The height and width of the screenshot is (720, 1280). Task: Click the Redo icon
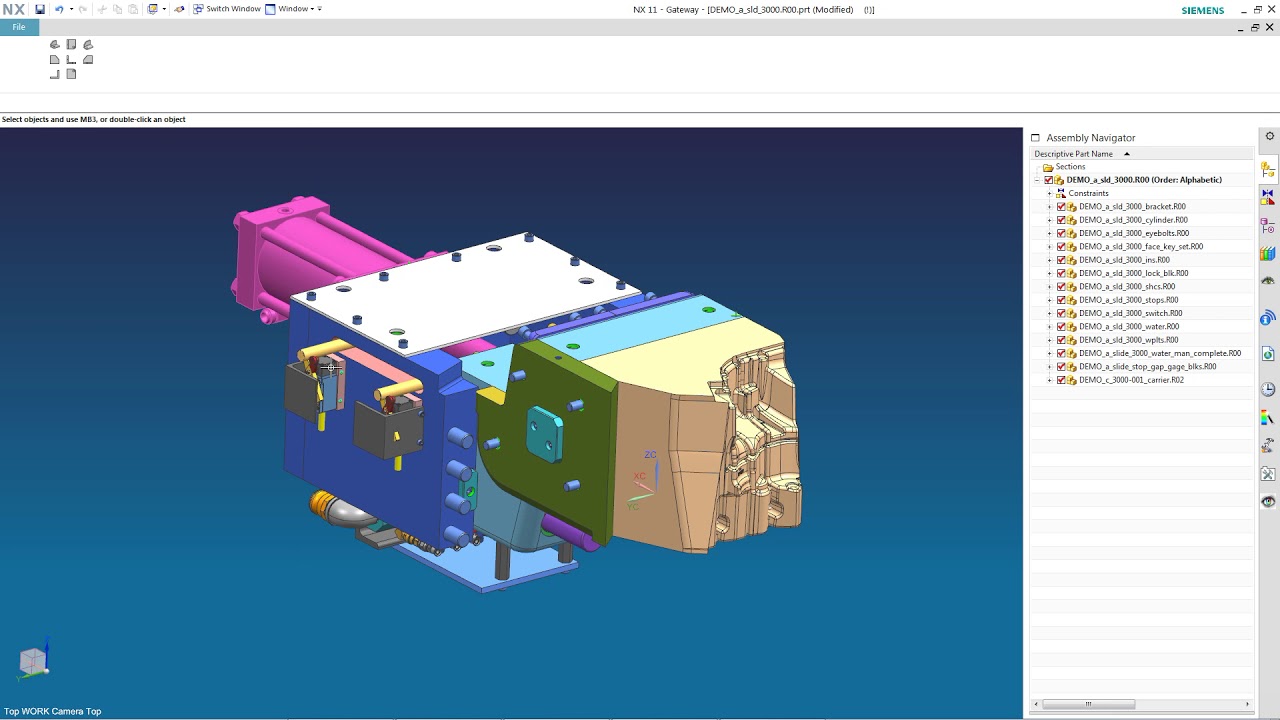coord(83,9)
